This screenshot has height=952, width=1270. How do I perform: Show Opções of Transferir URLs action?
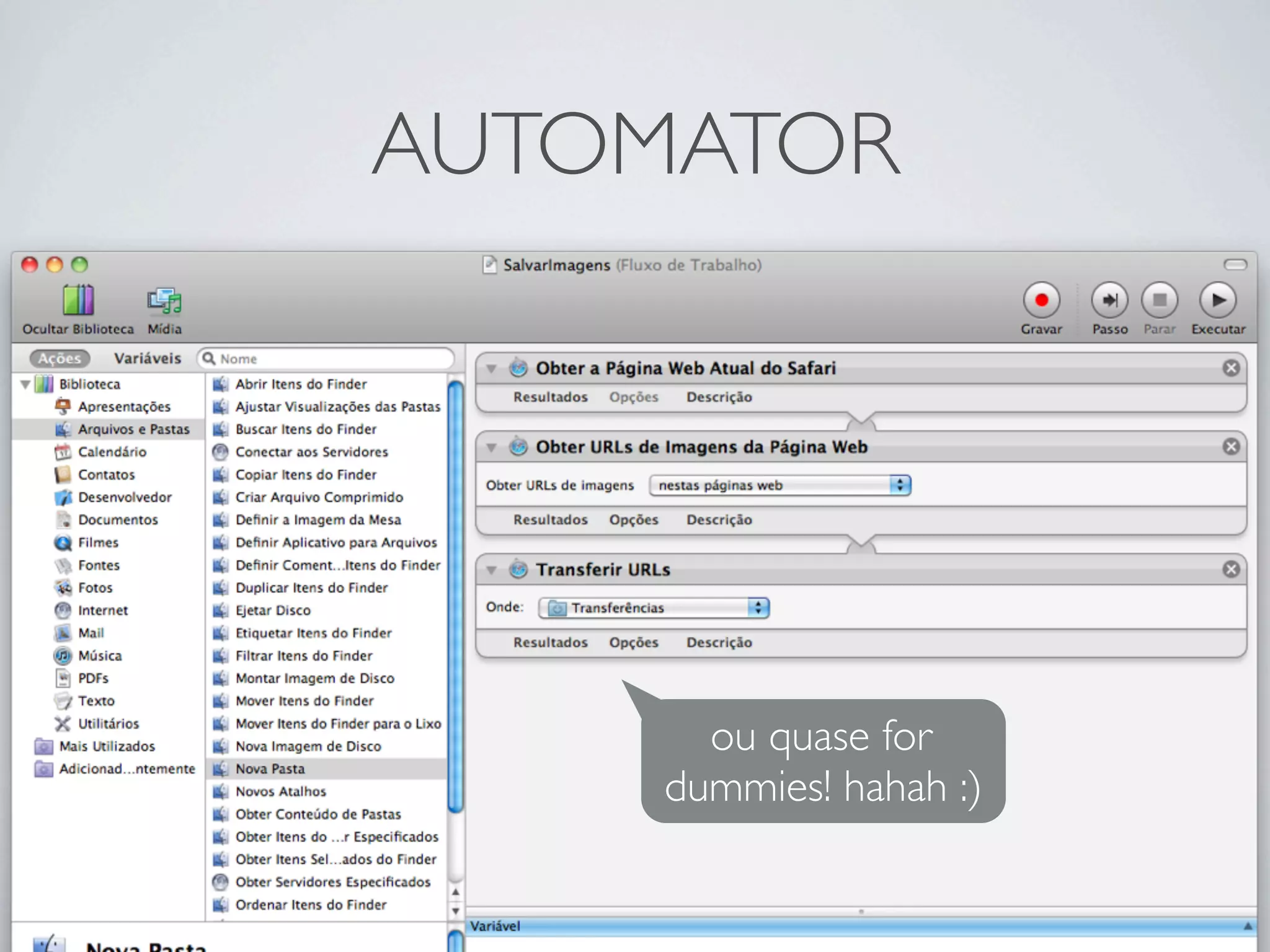633,643
